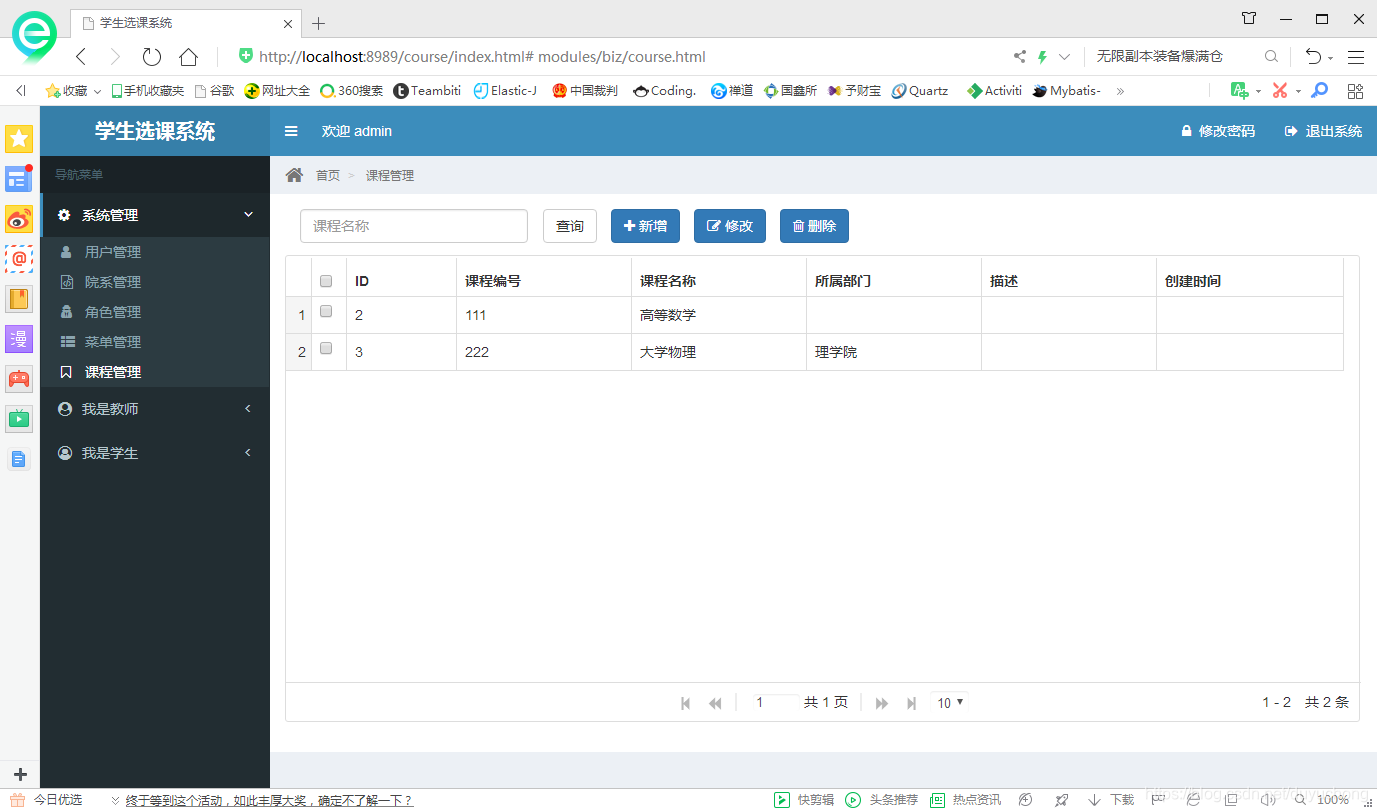Open the rows-per-page dropdown showing 10
The image size is (1377, 812).
pyautogui.click(x=950, y=703)
